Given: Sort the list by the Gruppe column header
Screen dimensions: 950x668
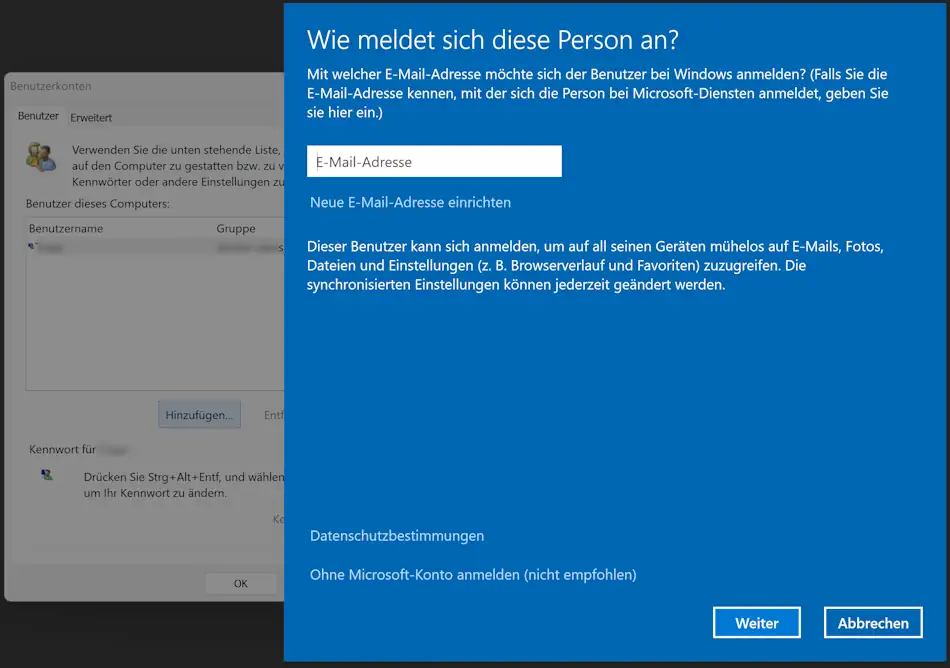Looking at the screenshot, I should click(236, 228).
